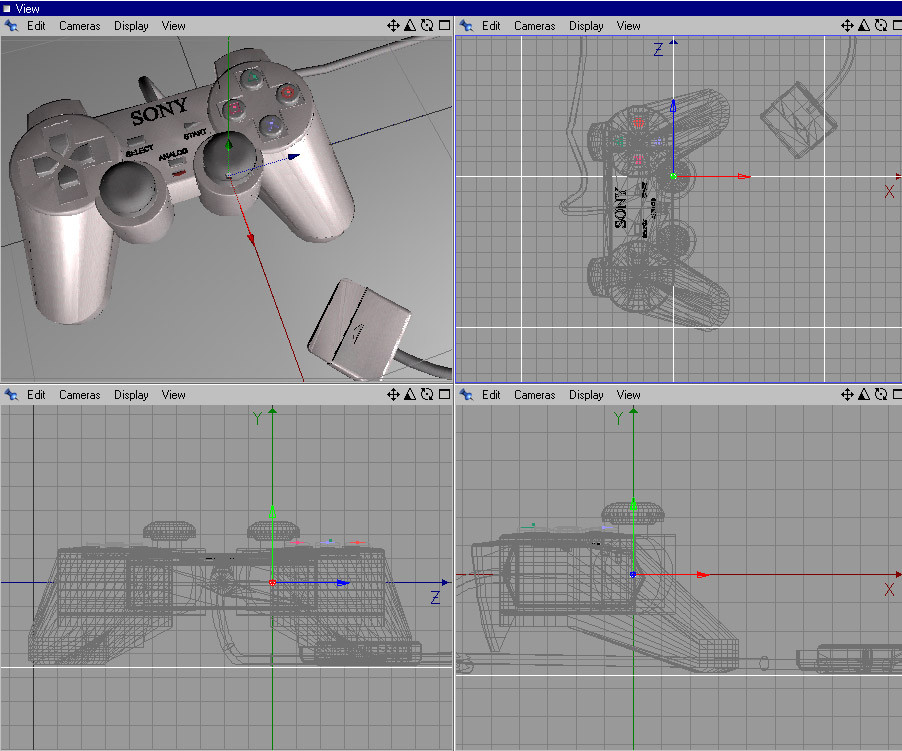Image resolution: width=902 pixels, height=751 pixels.
Task: Click green origin dot in top XZ viewport
Action: 673,176
